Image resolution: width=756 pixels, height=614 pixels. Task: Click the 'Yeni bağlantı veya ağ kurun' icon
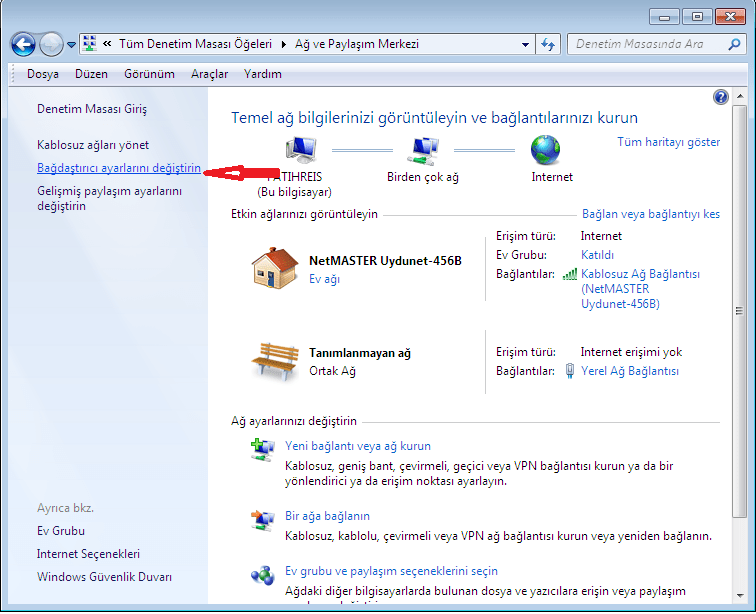262,449
